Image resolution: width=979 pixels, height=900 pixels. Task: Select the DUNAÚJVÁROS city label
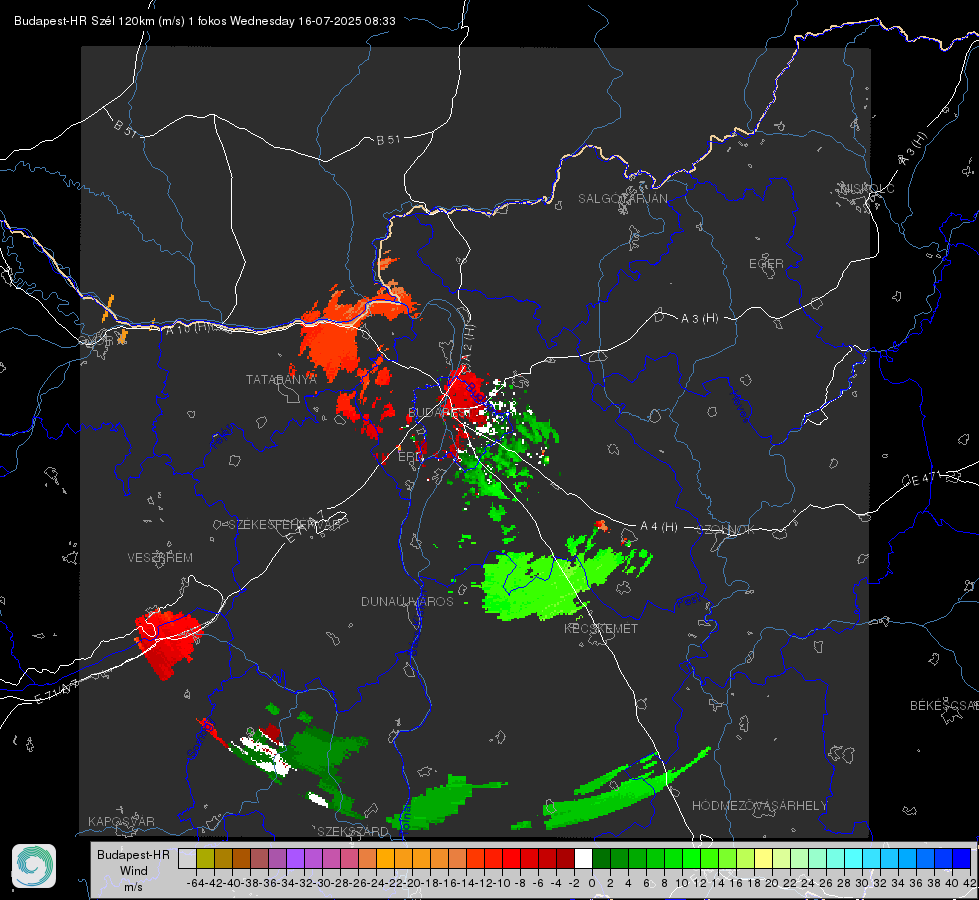[x=407, y=601]
